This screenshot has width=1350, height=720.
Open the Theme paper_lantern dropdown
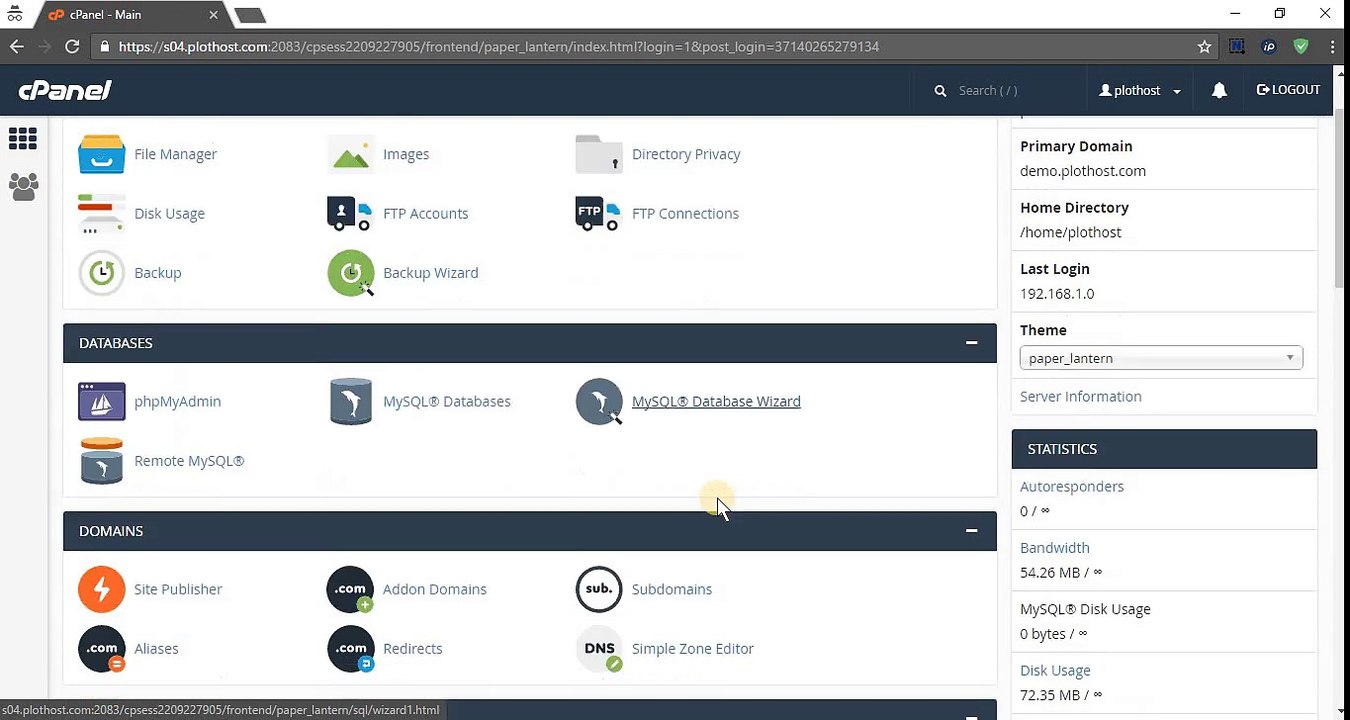coord(1160,358)
